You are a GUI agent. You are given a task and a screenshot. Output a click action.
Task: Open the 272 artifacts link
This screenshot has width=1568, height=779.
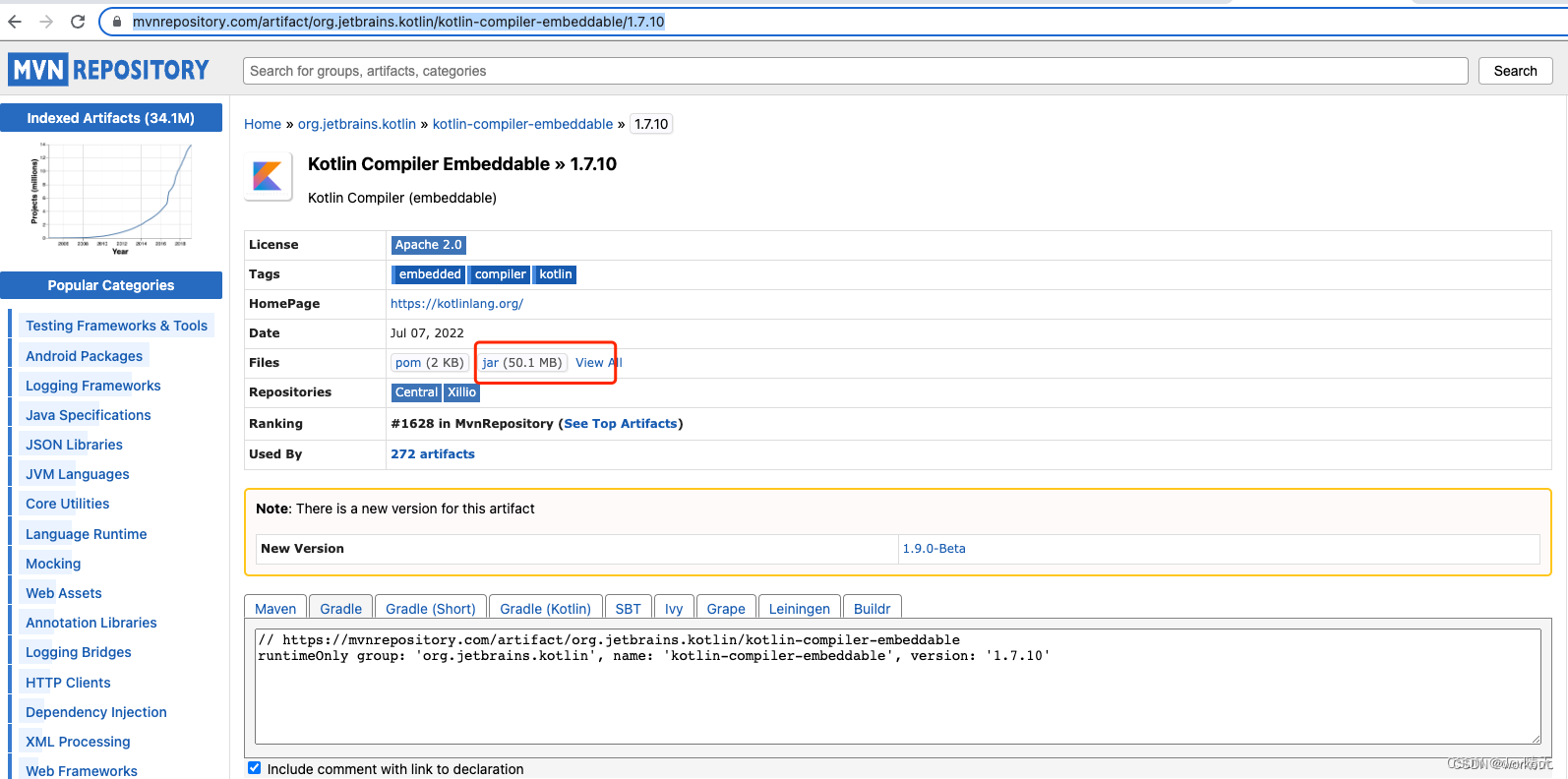[433, 454]
